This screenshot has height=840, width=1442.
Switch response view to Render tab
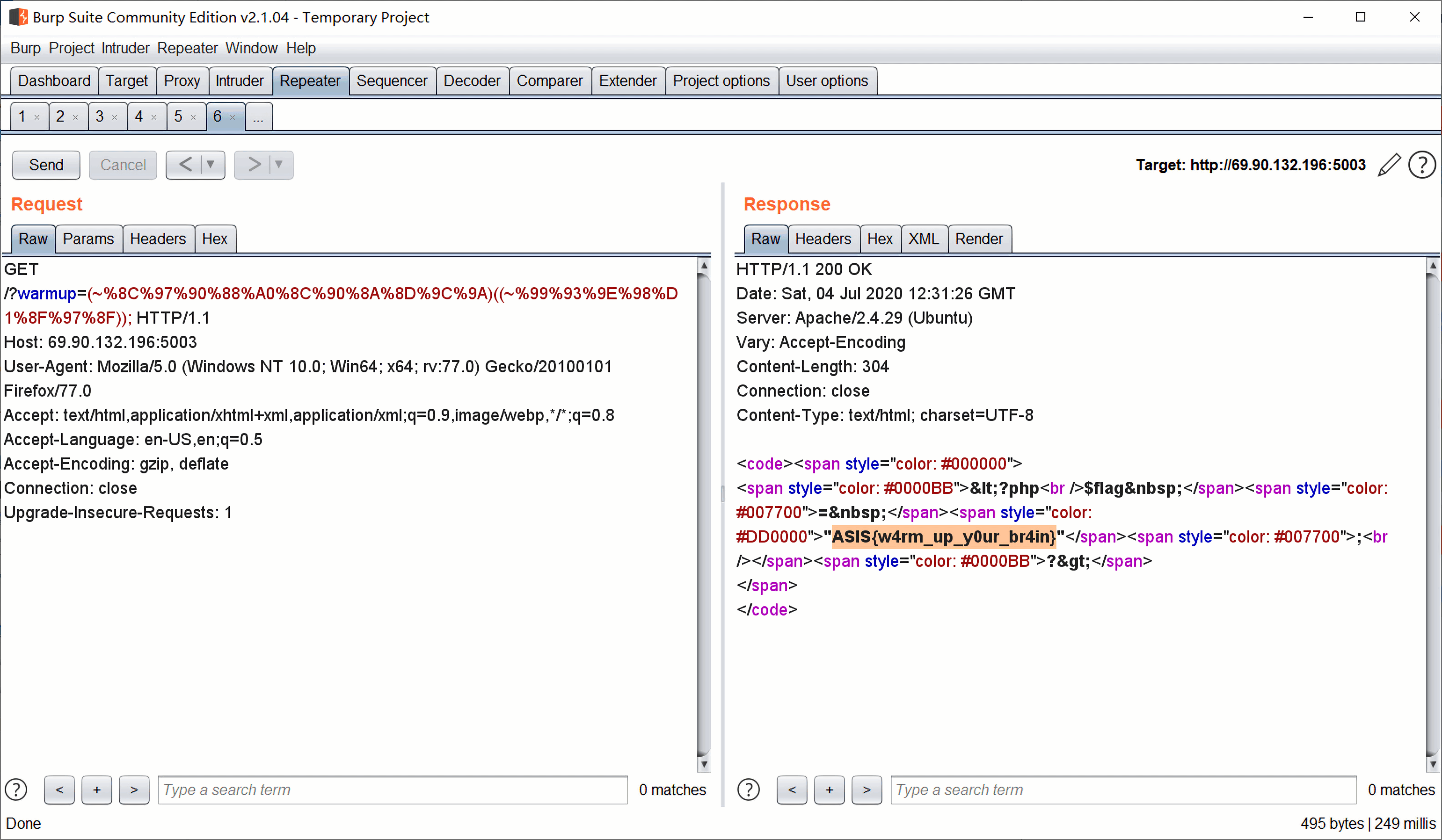point(979,239)
